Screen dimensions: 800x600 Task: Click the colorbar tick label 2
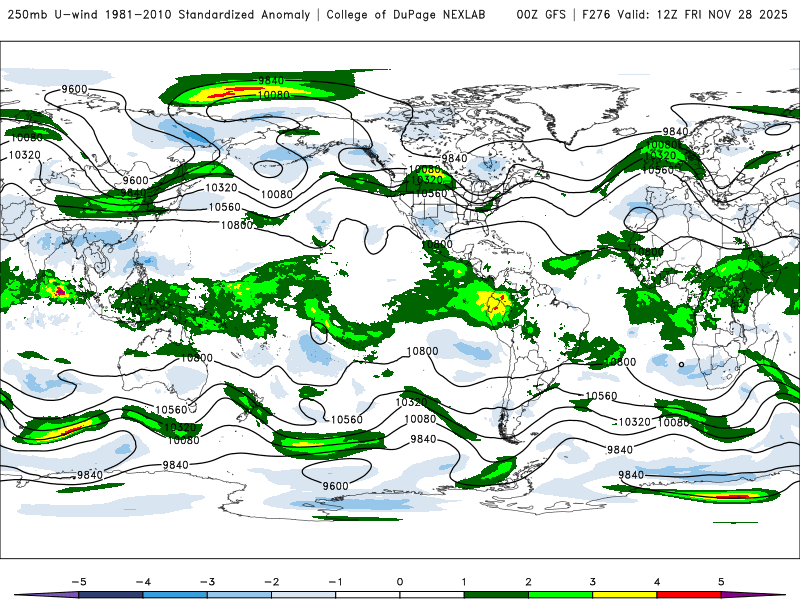(x=529, y=582)
